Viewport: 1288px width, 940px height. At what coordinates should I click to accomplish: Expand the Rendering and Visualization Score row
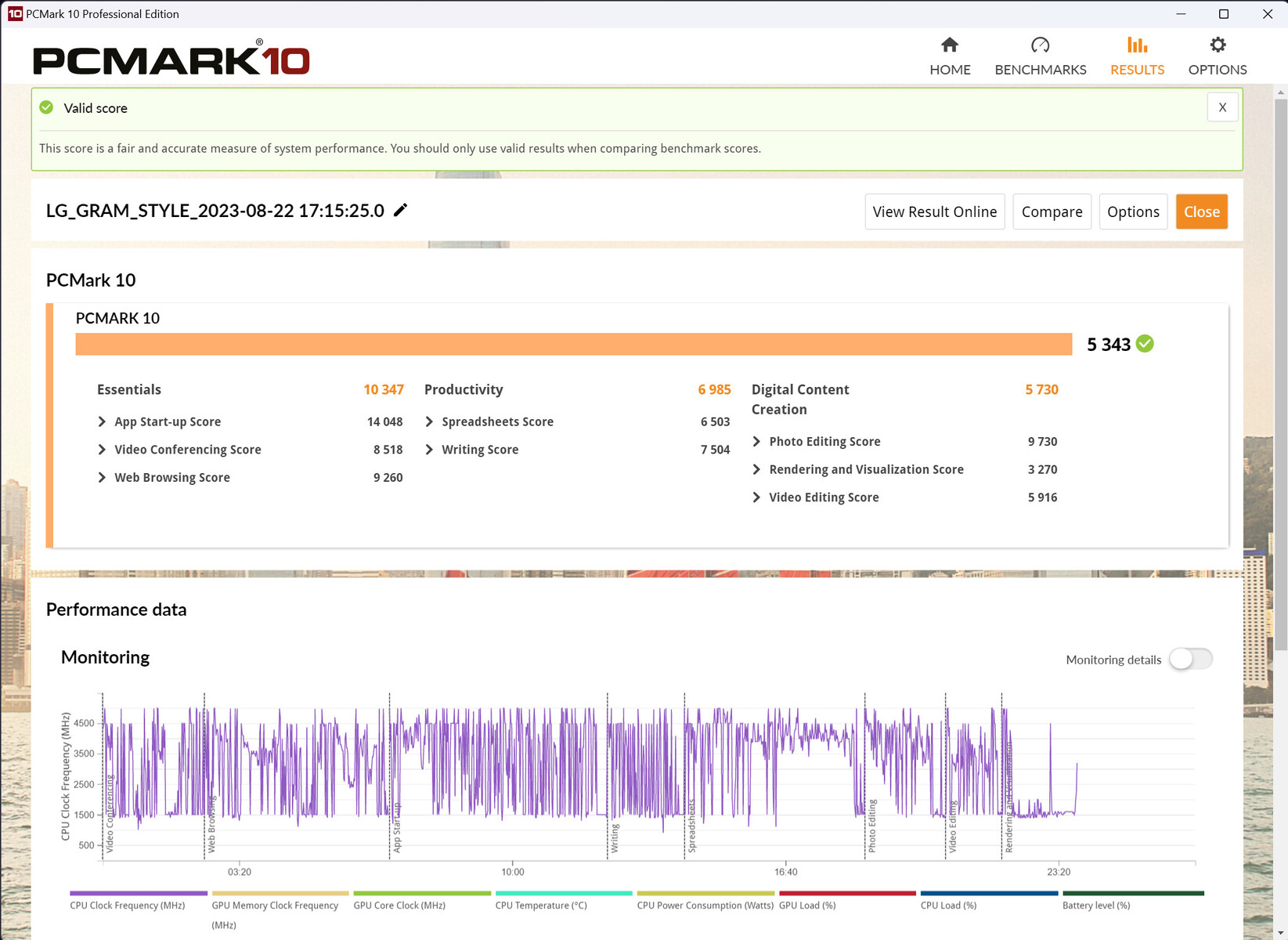coord(756,469)
